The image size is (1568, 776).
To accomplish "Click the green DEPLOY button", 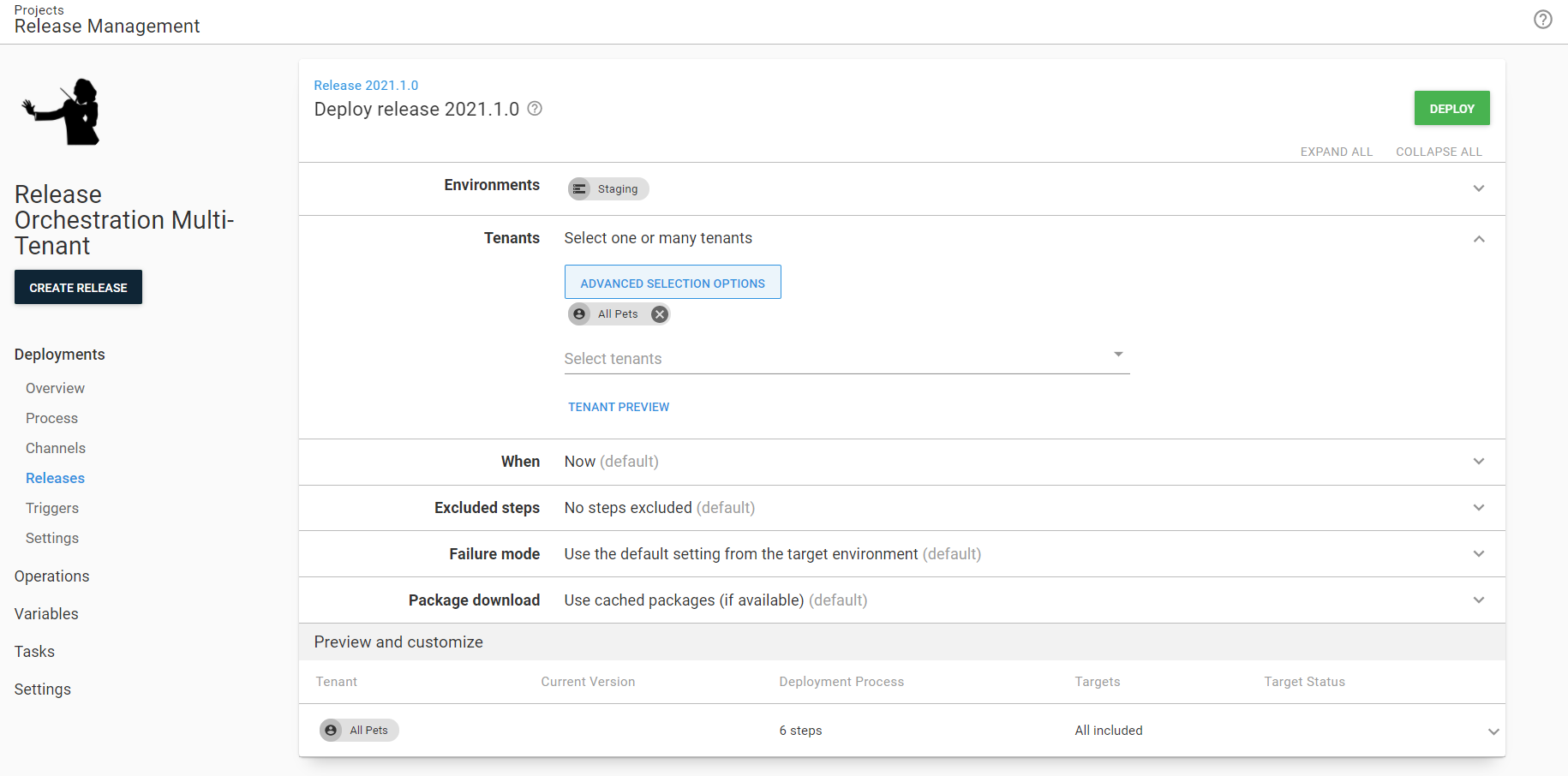I will (1451, 108).
